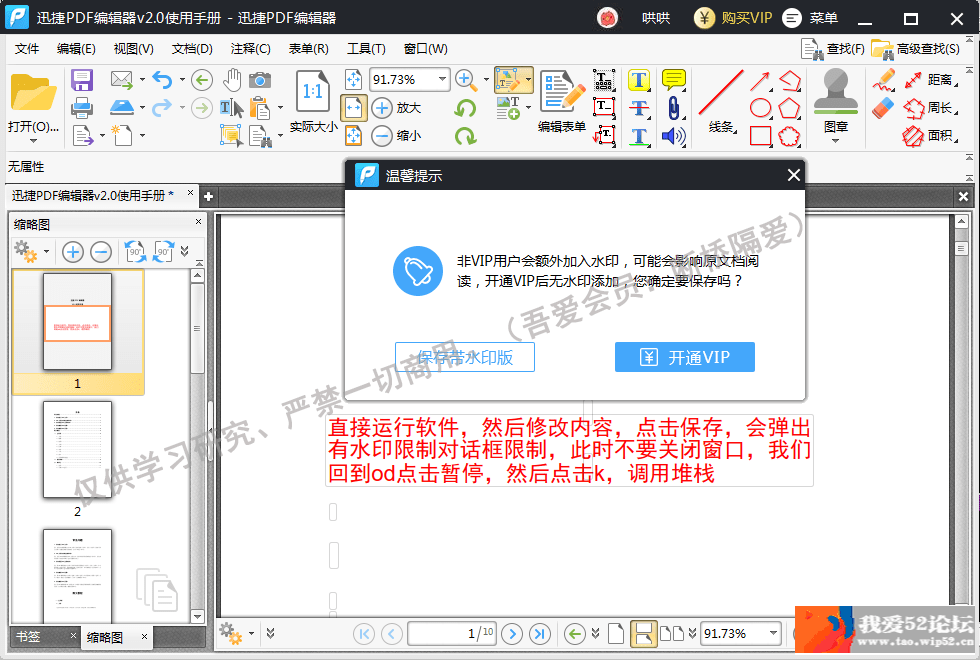Select page 2 thumbnail
This screenshot has width=980, height=660.
coord(78,449)
